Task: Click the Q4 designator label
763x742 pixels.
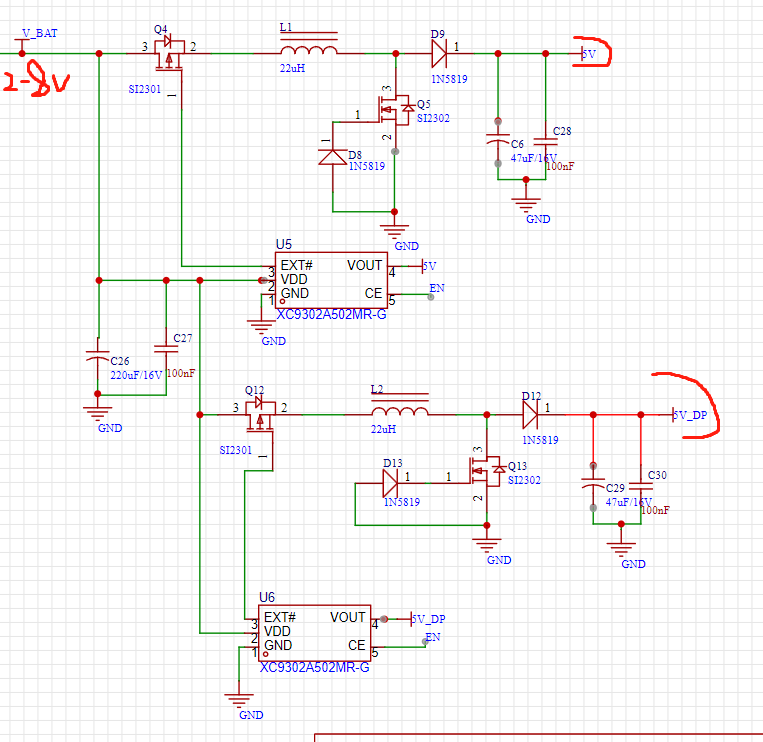Action: pyautogui.click(x=161, y=29)
